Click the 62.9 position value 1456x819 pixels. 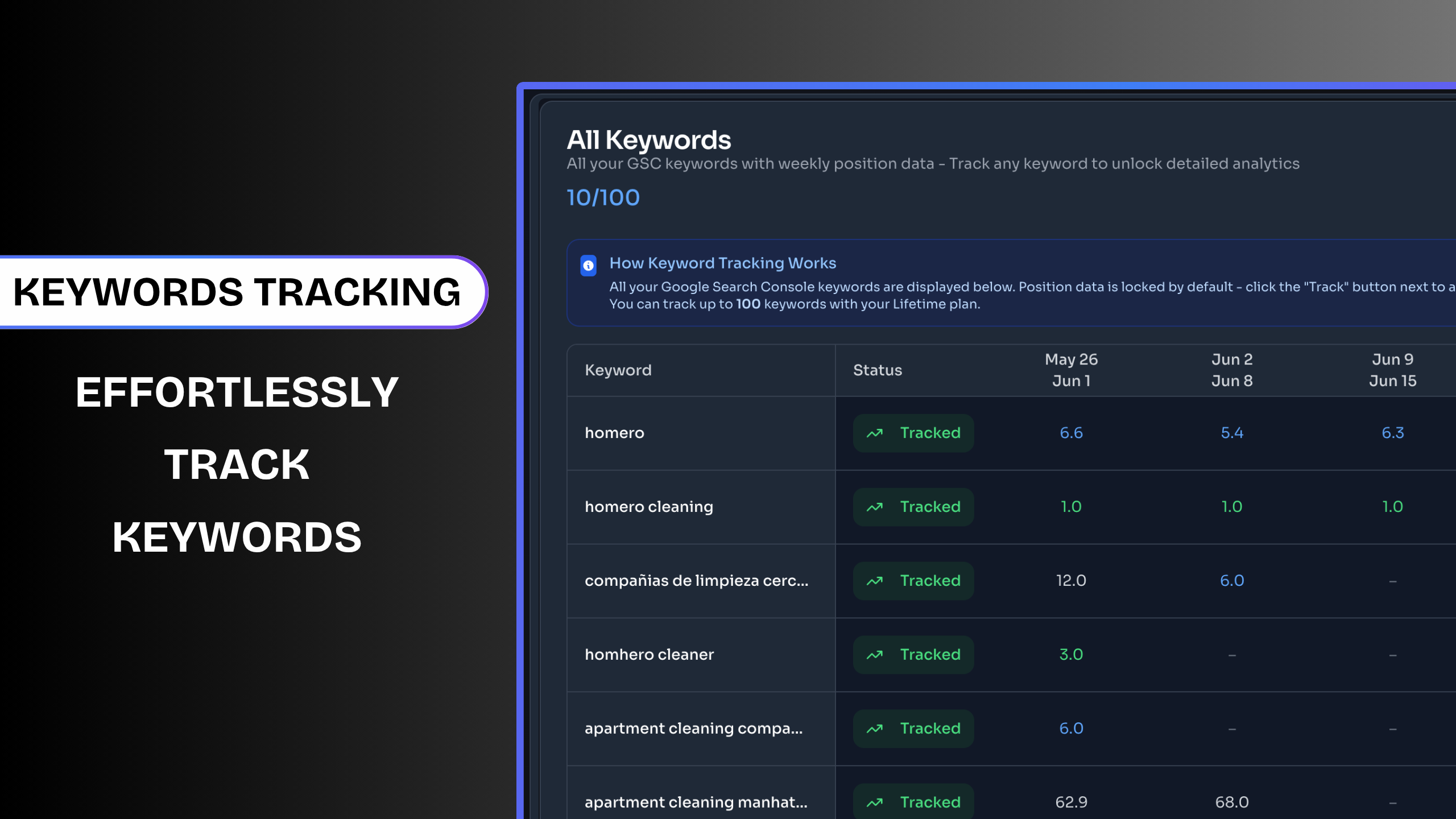(x=1071, y=803)
